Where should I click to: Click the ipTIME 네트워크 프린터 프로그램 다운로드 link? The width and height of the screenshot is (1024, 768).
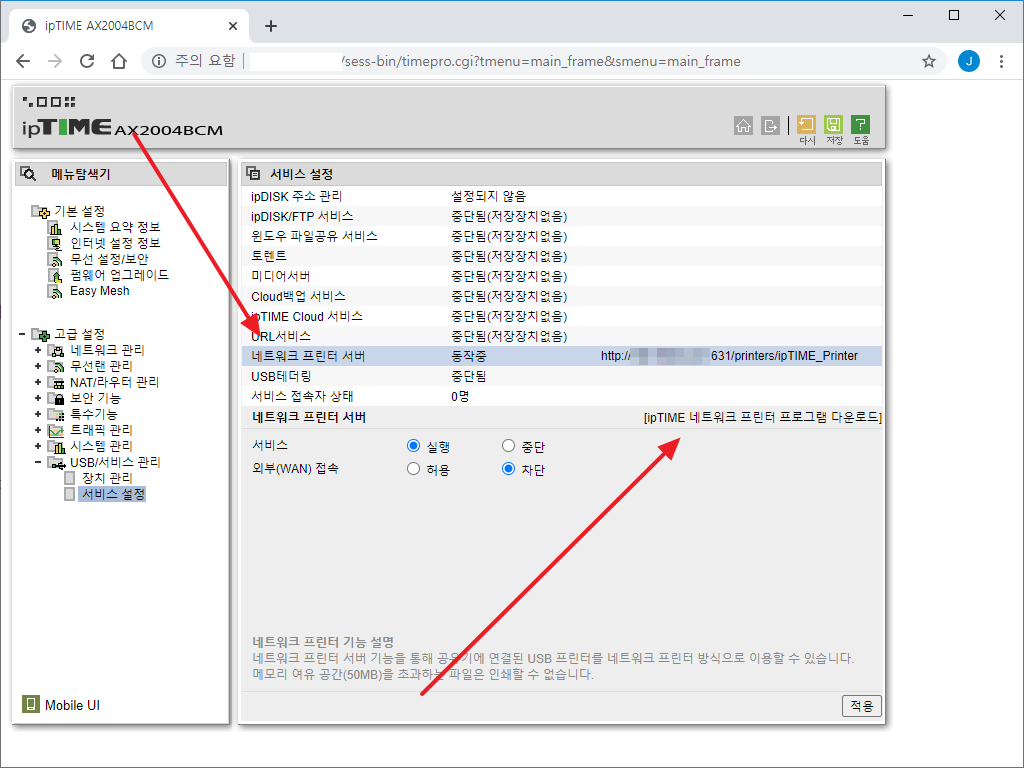[762, 417]
